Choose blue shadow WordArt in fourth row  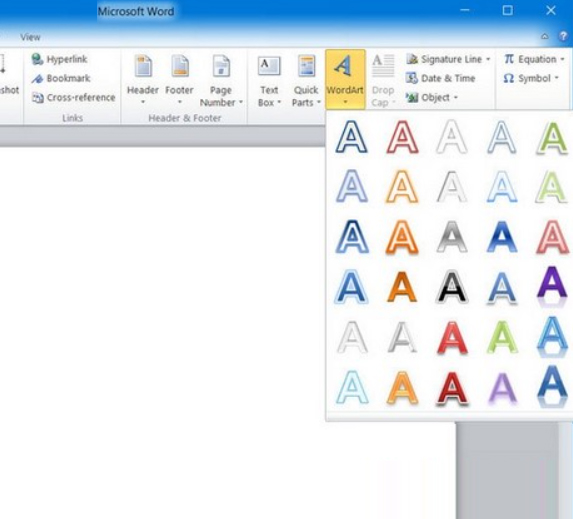pos(502,287)
